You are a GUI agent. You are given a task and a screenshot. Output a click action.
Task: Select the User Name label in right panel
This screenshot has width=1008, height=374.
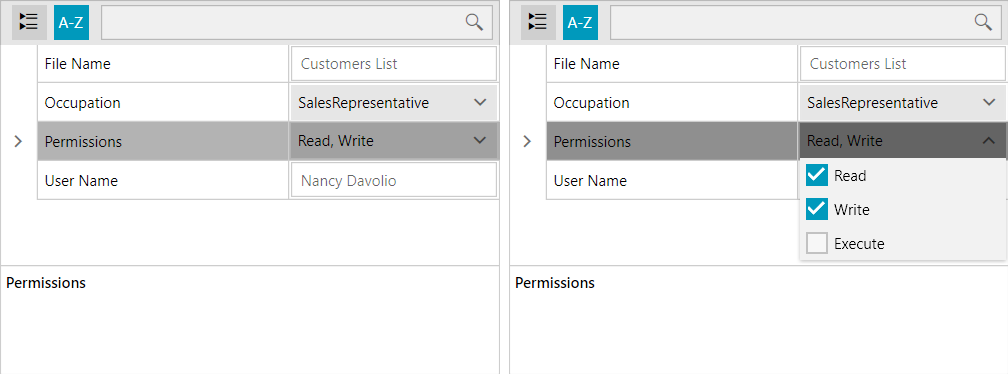click(590, 181)
